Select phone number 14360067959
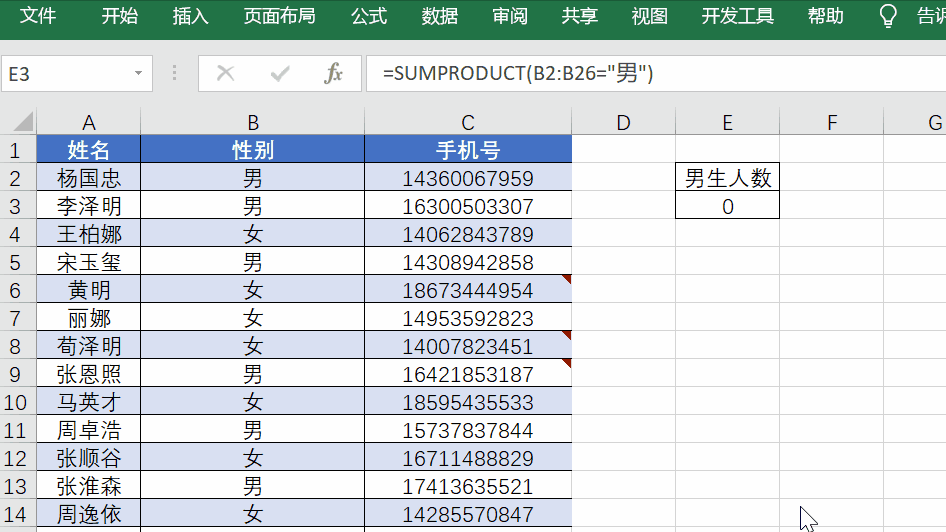 point(468,177)
